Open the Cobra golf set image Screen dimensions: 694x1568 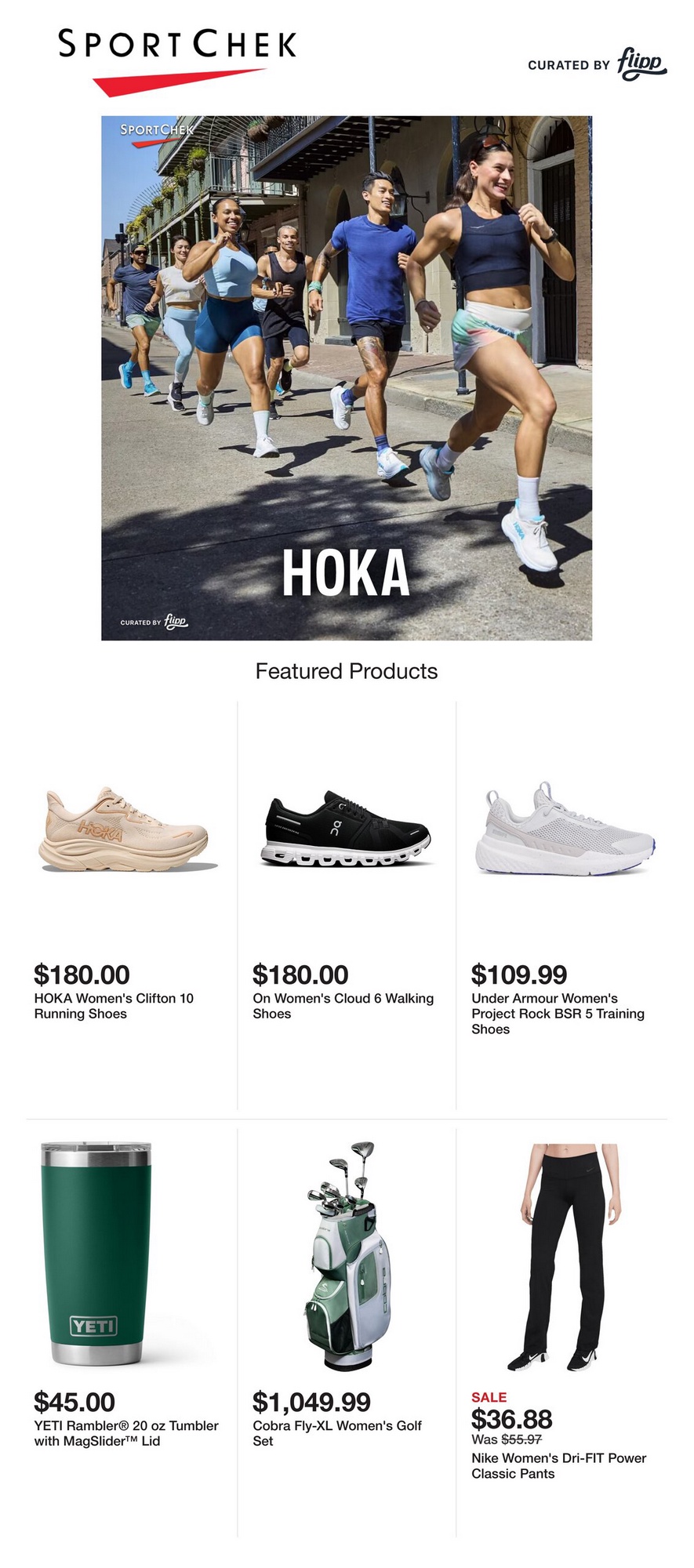click(x=346, y=1256)
